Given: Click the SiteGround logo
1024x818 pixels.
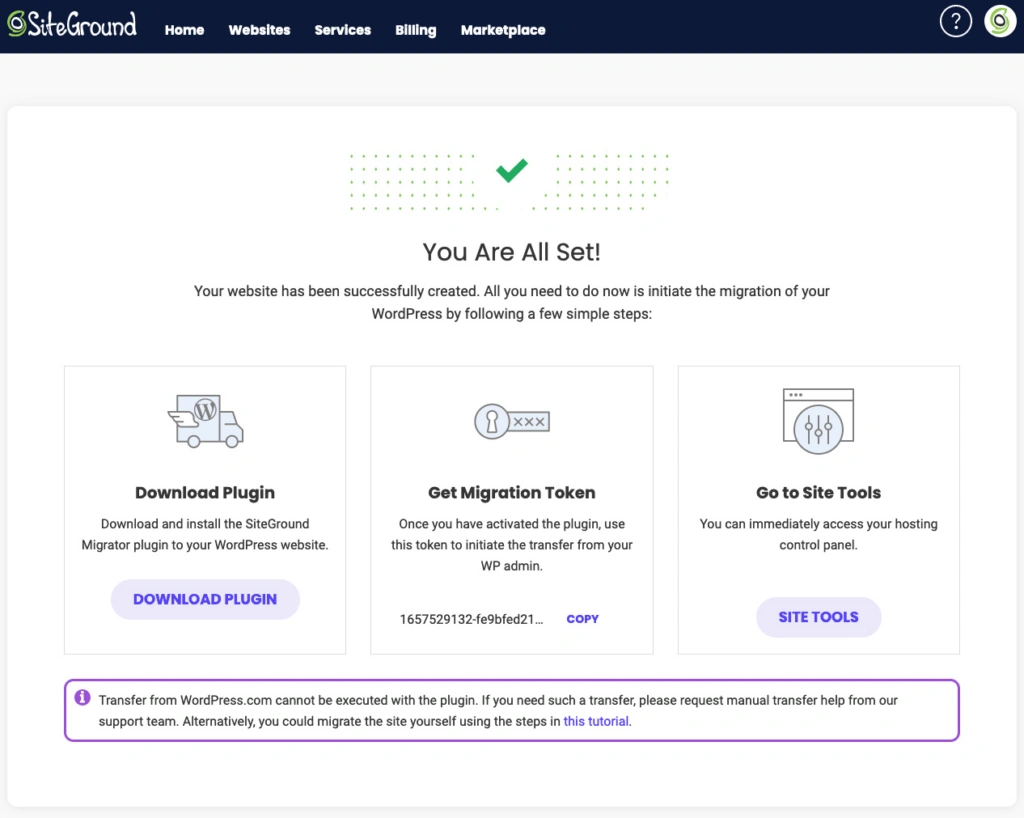Looking at the screenshot, I should 71,25.
